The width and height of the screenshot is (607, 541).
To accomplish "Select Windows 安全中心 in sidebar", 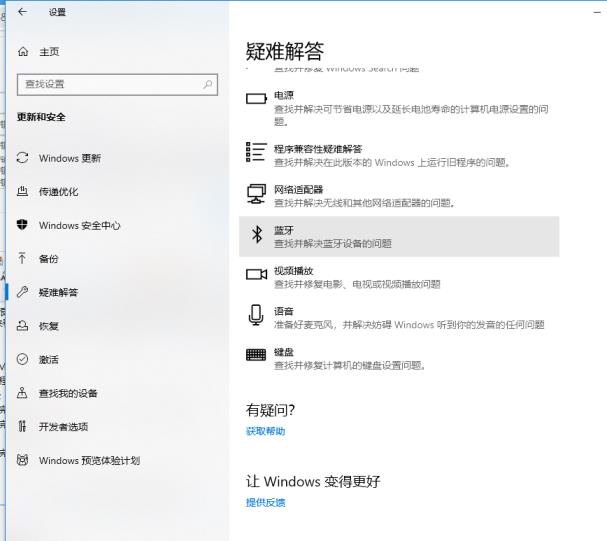I will (80, 225).
